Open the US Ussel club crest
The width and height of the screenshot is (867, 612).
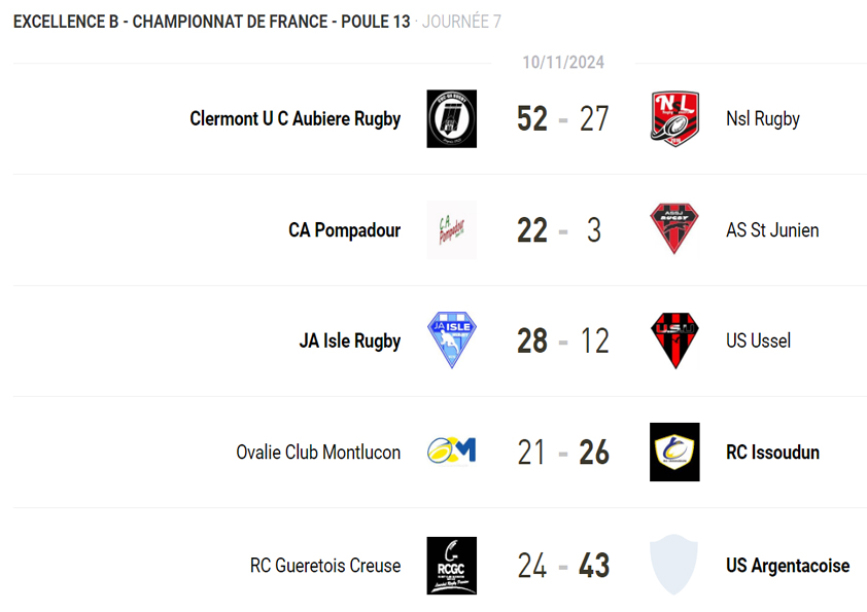click(x=674, y=341)
